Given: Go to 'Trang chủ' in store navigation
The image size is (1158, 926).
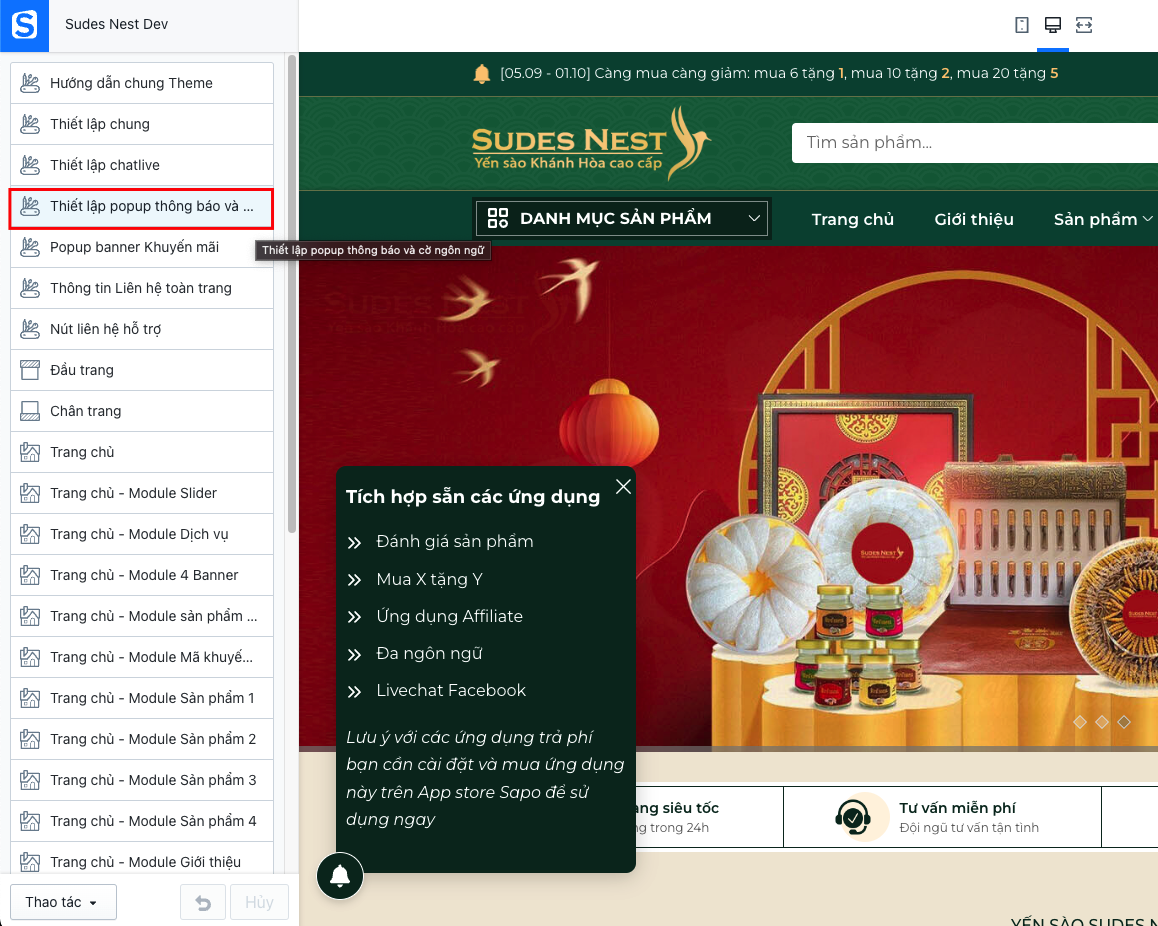Looking at the screenshot, I should 853,219.
